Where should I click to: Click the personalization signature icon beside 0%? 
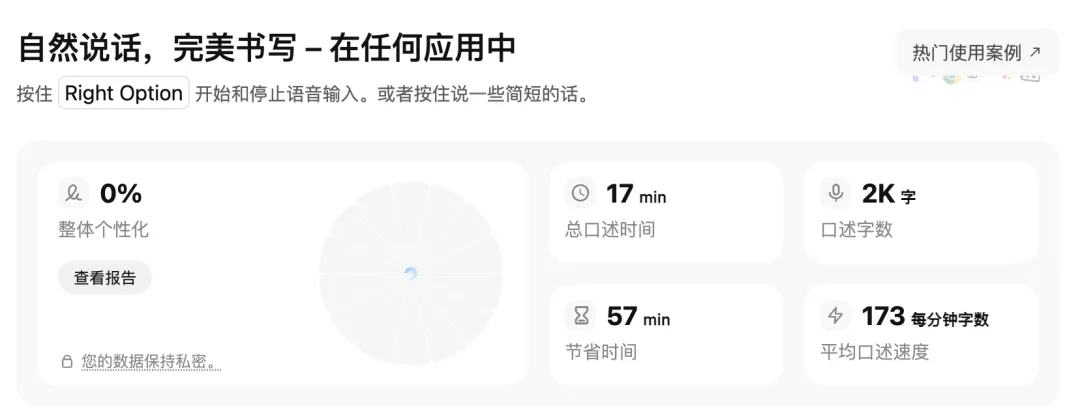(x=73, y=193)
